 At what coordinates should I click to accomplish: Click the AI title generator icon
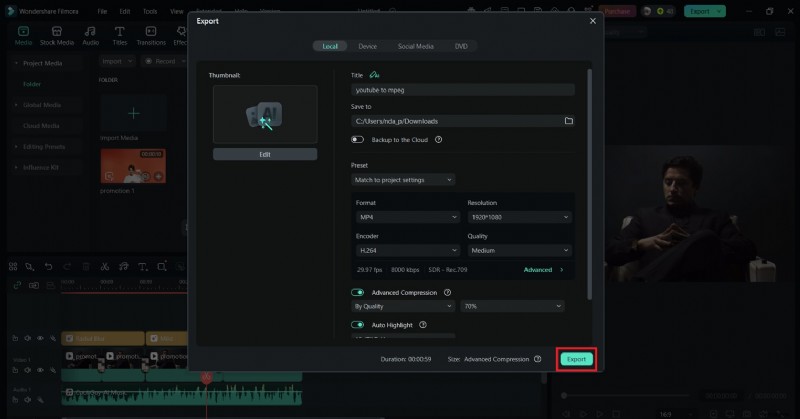[374, 75]
